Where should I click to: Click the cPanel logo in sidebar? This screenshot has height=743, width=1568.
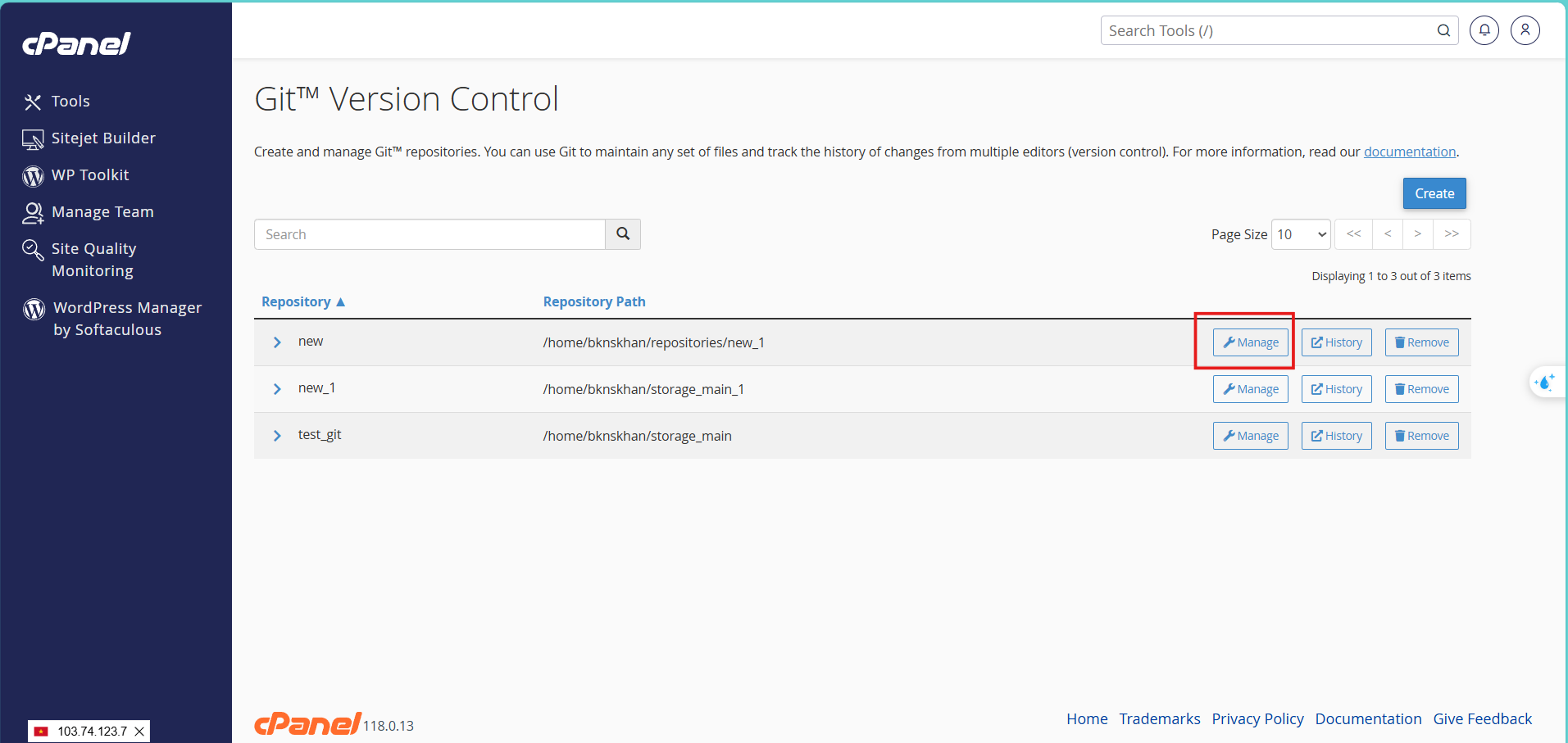(76, 43)
